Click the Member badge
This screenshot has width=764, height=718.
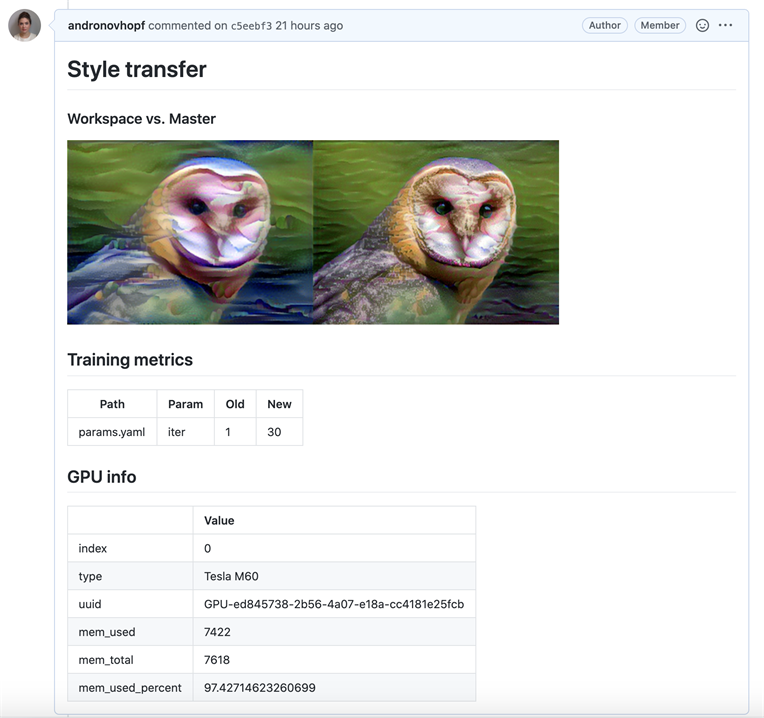coord(659,26)
